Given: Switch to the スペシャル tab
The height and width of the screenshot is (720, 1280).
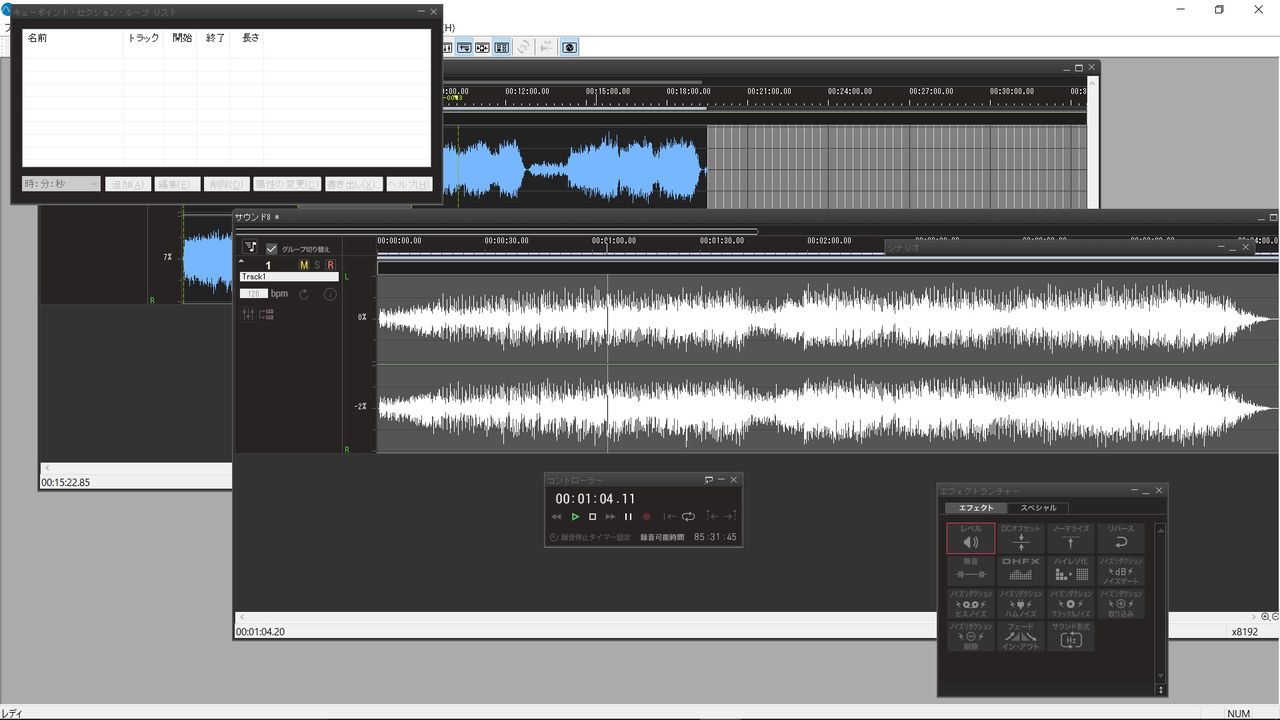Looking at the screenshot, I should pos(1038,508).
